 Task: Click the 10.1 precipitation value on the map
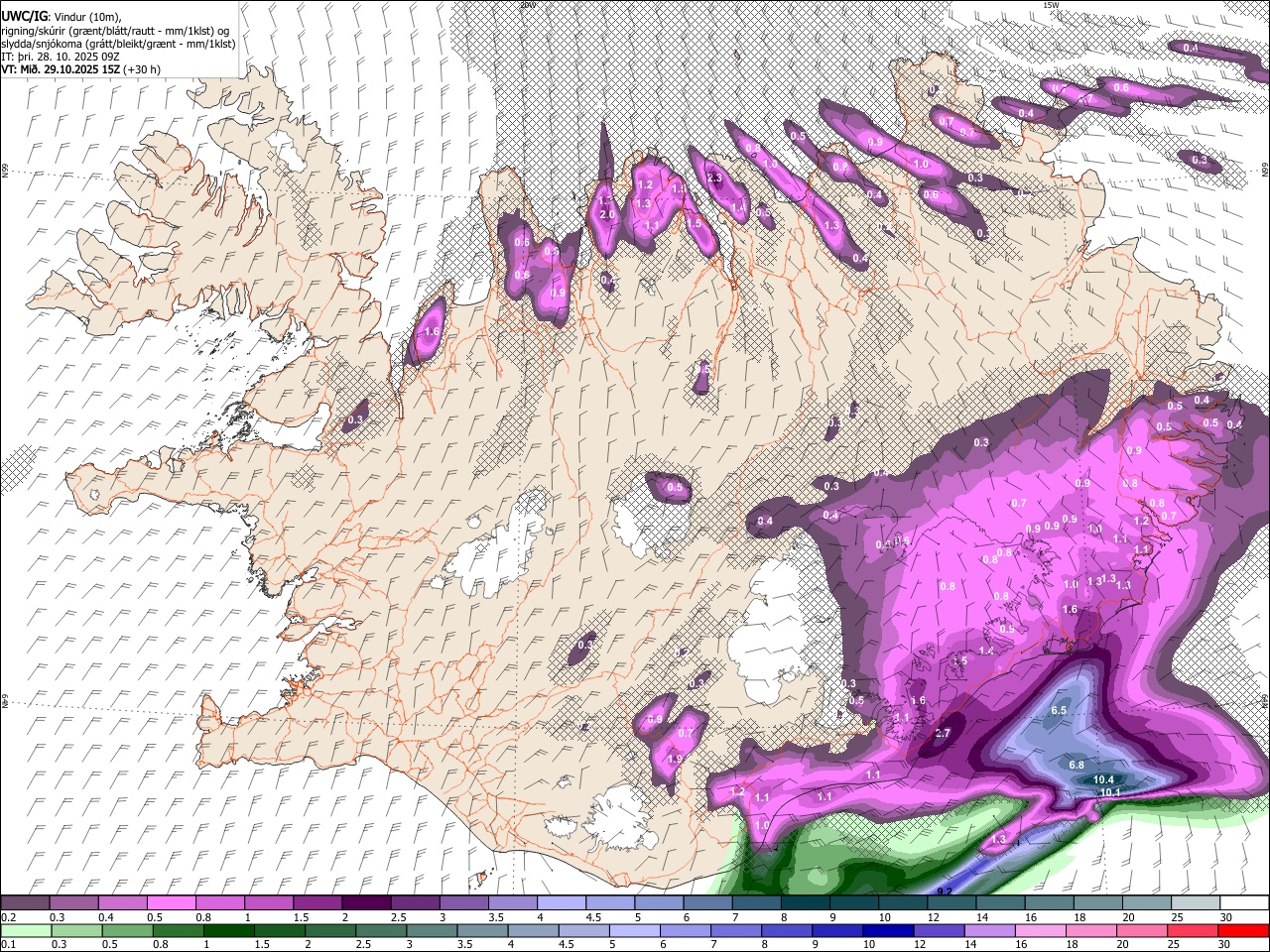[x=1110, y=792]
